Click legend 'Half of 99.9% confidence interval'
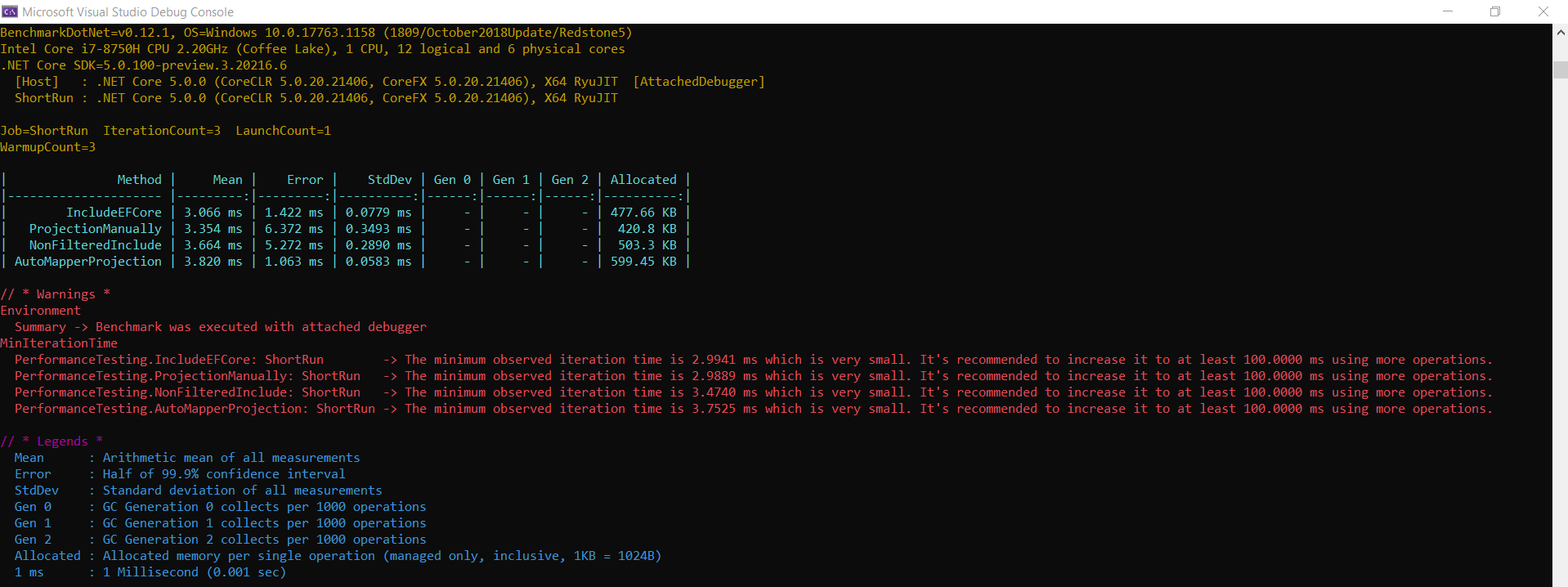Viewport: 1568px width, 587px height. (x=224, y=474)
